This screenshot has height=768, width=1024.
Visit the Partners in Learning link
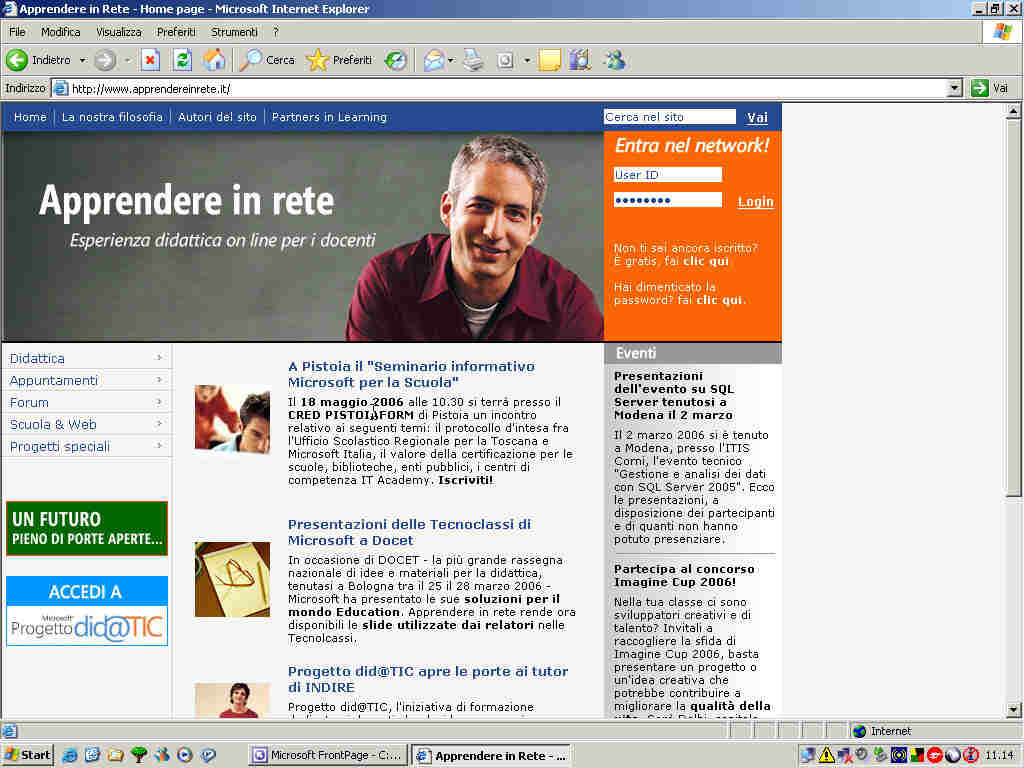tap(329, 117)
